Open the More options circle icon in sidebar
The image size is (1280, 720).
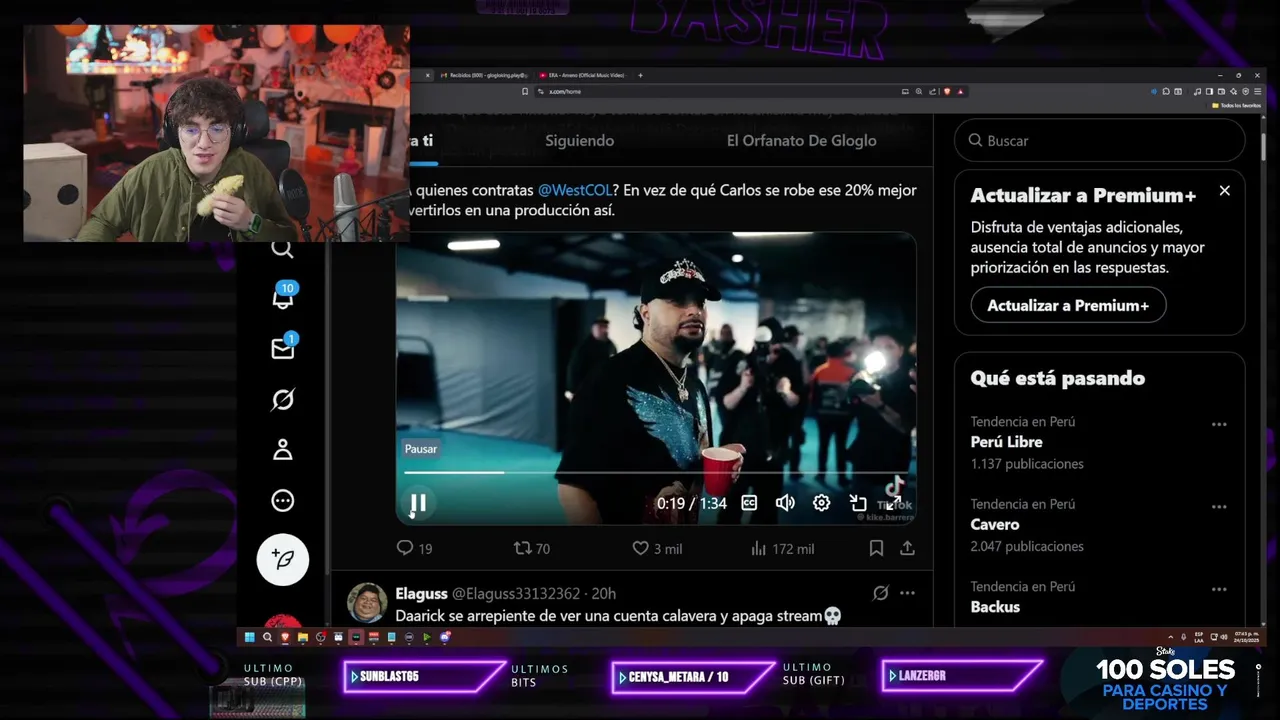pos(283,501)
